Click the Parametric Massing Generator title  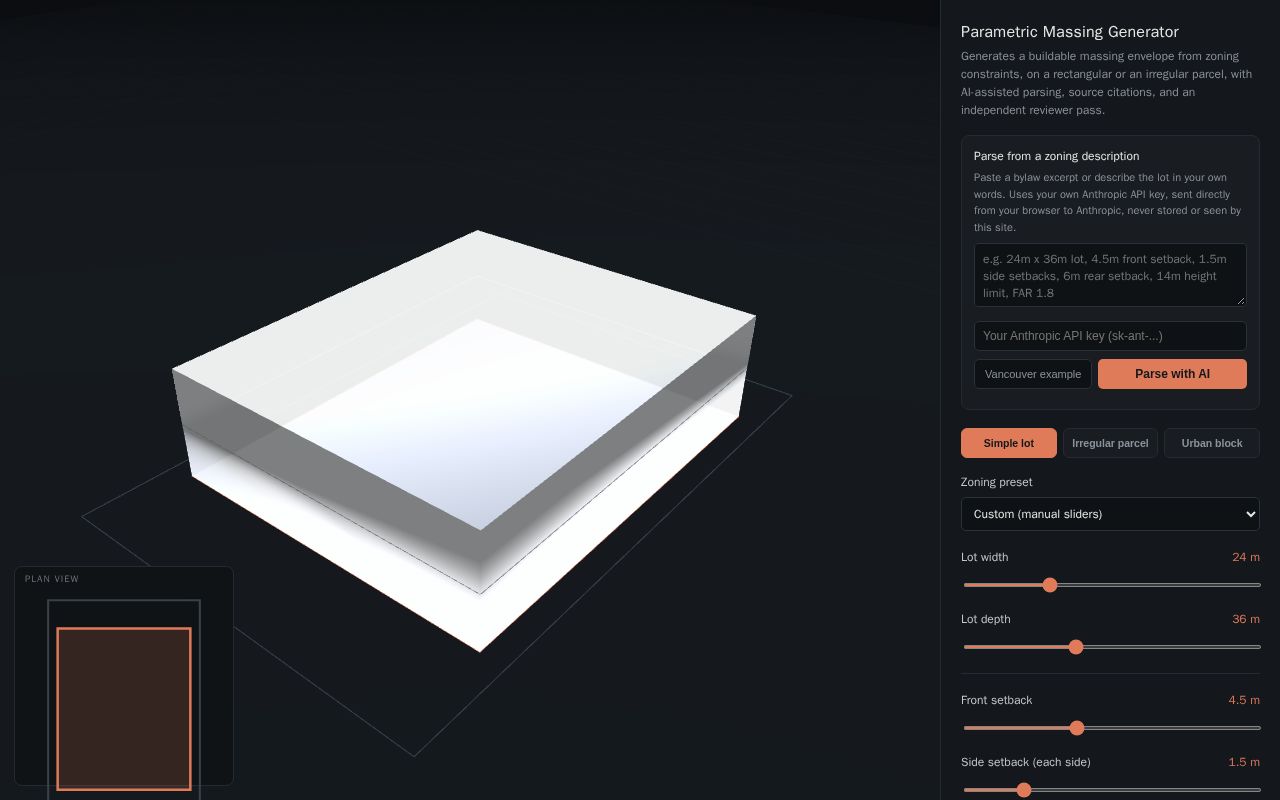point(1069,32)
